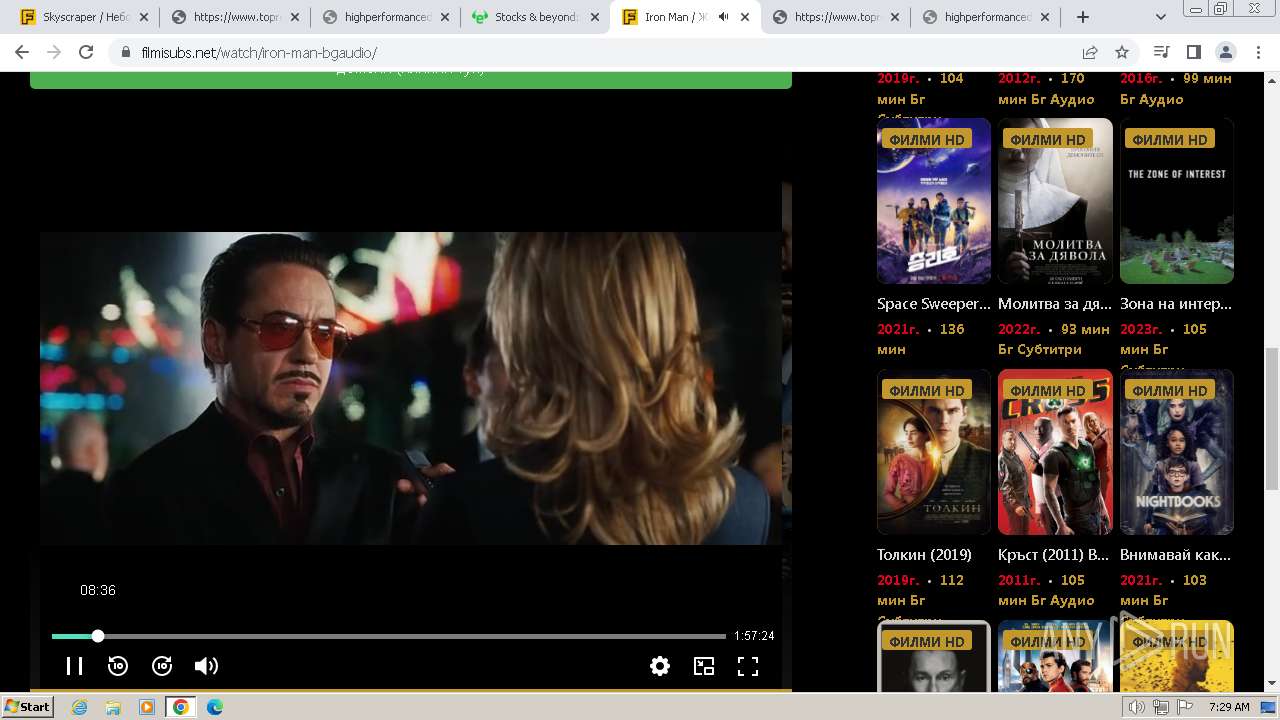Enable picture-in-picture mode
Screen dimensions: 1280x720
click(704, 666)
